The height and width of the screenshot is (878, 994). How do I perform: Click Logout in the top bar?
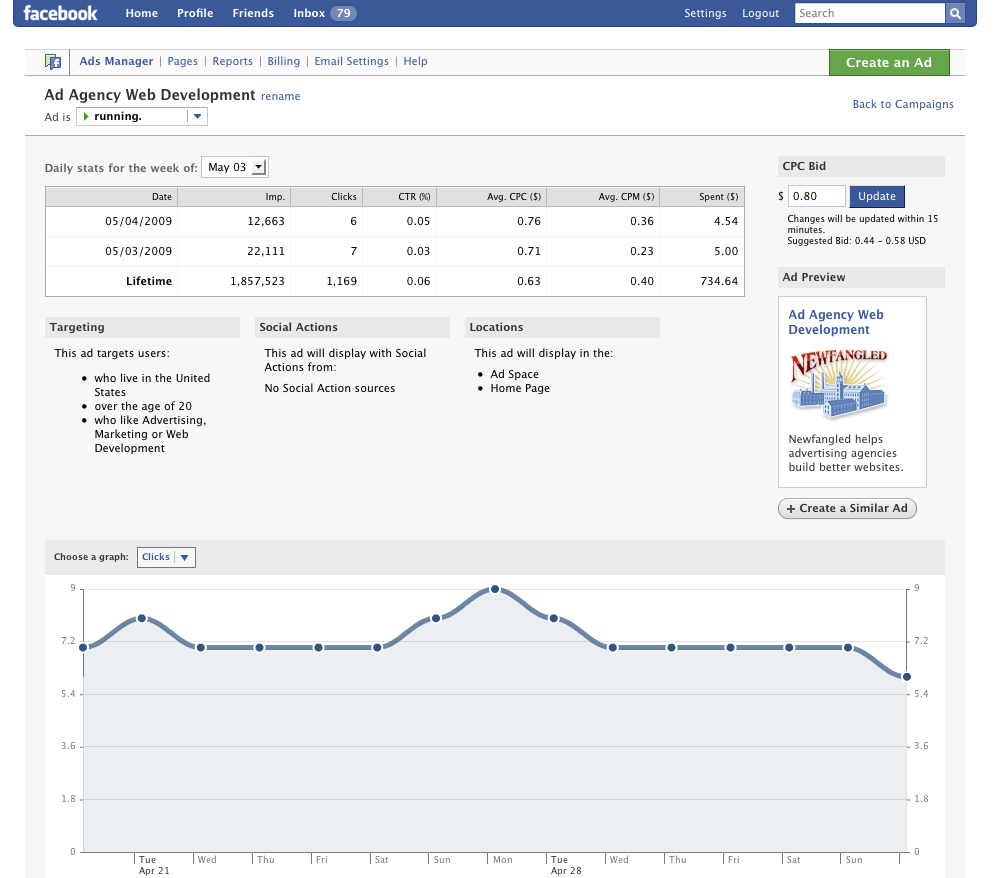760,13
